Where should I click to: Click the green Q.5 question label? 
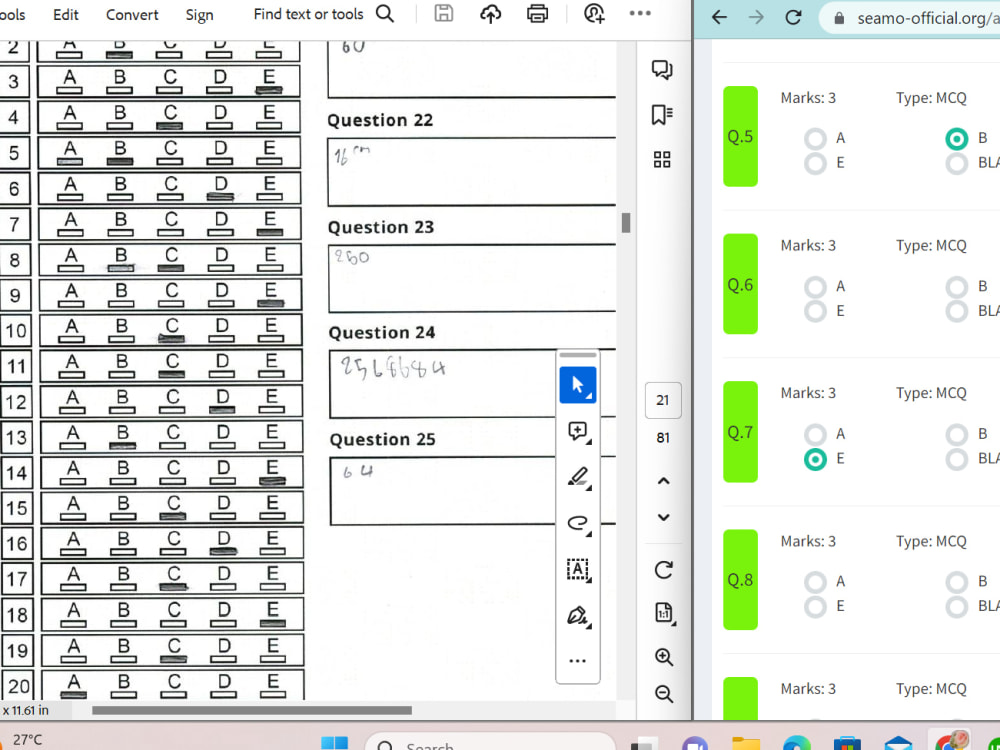740,136
